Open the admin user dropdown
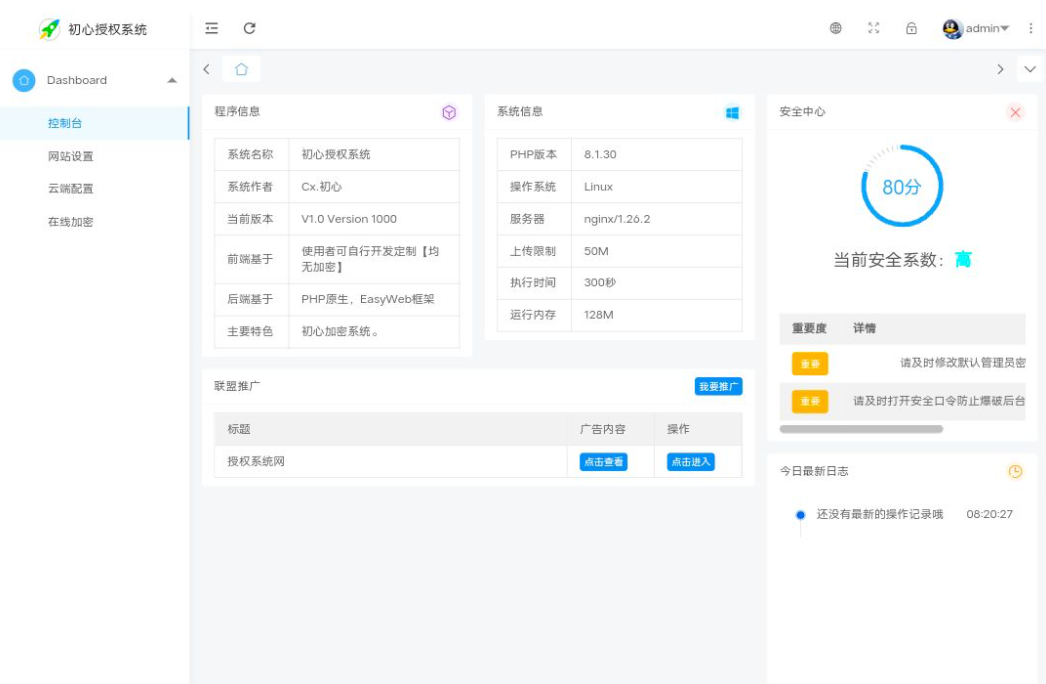The width and height of the screenshot is (1046, 684). (x=976, y=28)
